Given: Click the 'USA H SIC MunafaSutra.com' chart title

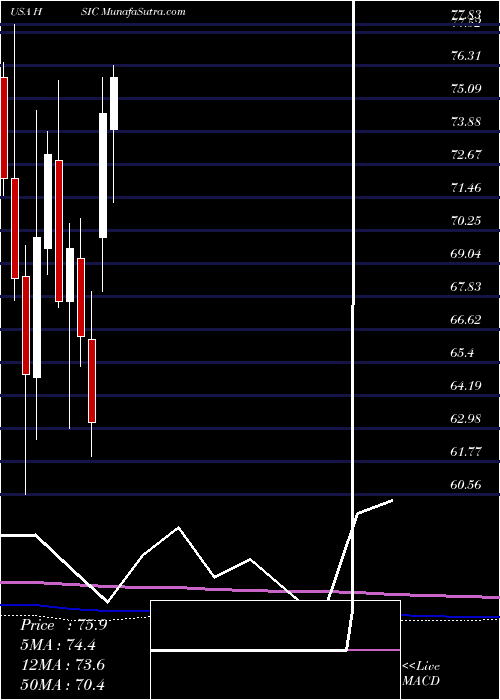Looking at the screenshot, I should click(98, 12).
